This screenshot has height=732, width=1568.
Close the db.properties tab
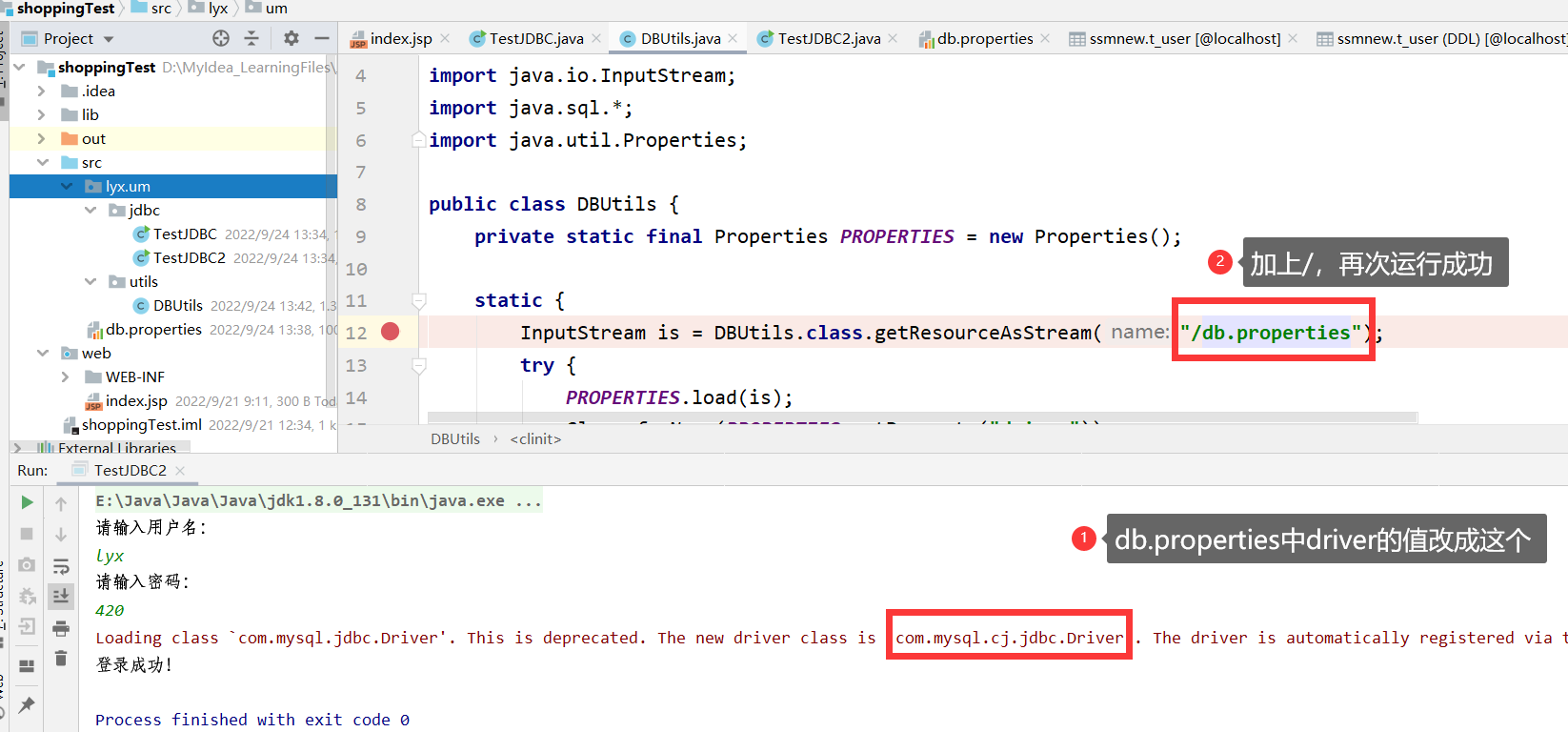coord(1045,38)
